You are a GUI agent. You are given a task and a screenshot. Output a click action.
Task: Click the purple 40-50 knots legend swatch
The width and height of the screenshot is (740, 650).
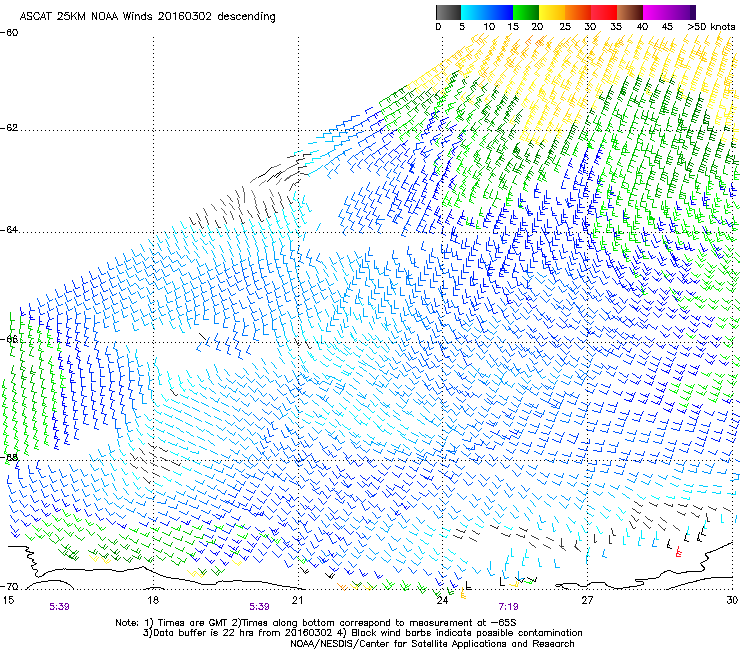(669, 12)
